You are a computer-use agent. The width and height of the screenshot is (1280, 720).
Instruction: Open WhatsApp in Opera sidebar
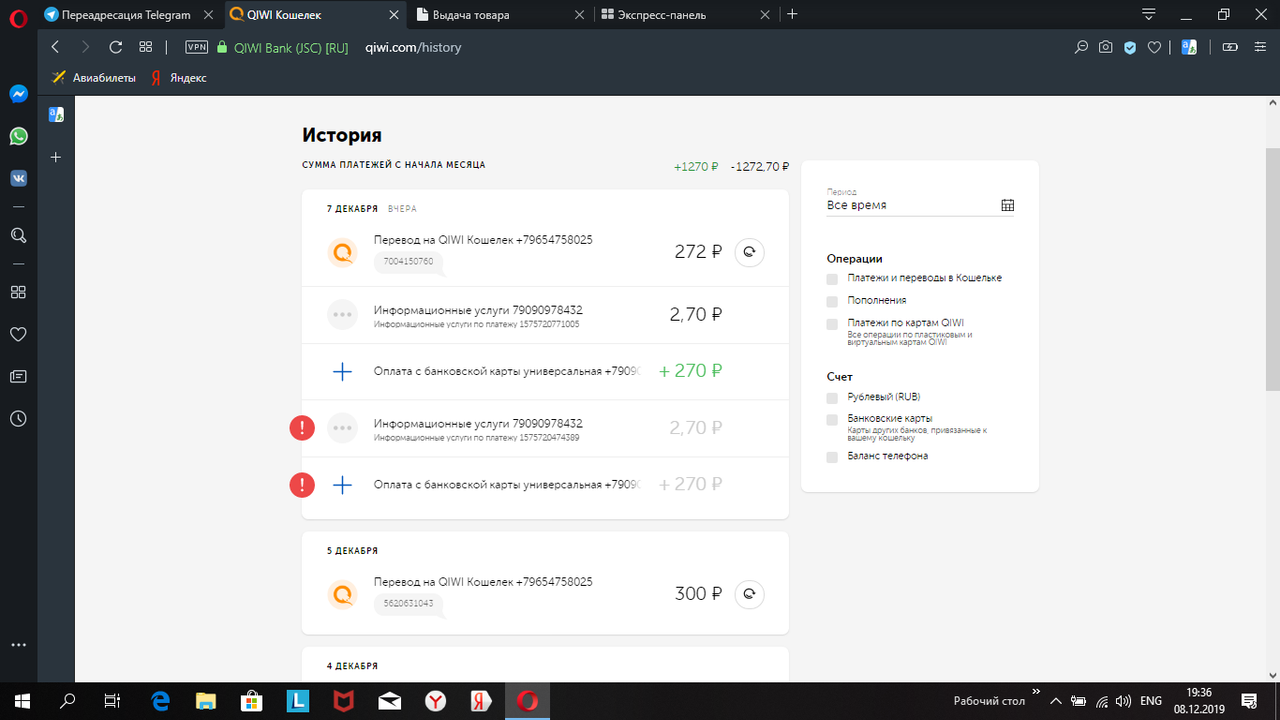pyautogui.click(x=18, y=136)
